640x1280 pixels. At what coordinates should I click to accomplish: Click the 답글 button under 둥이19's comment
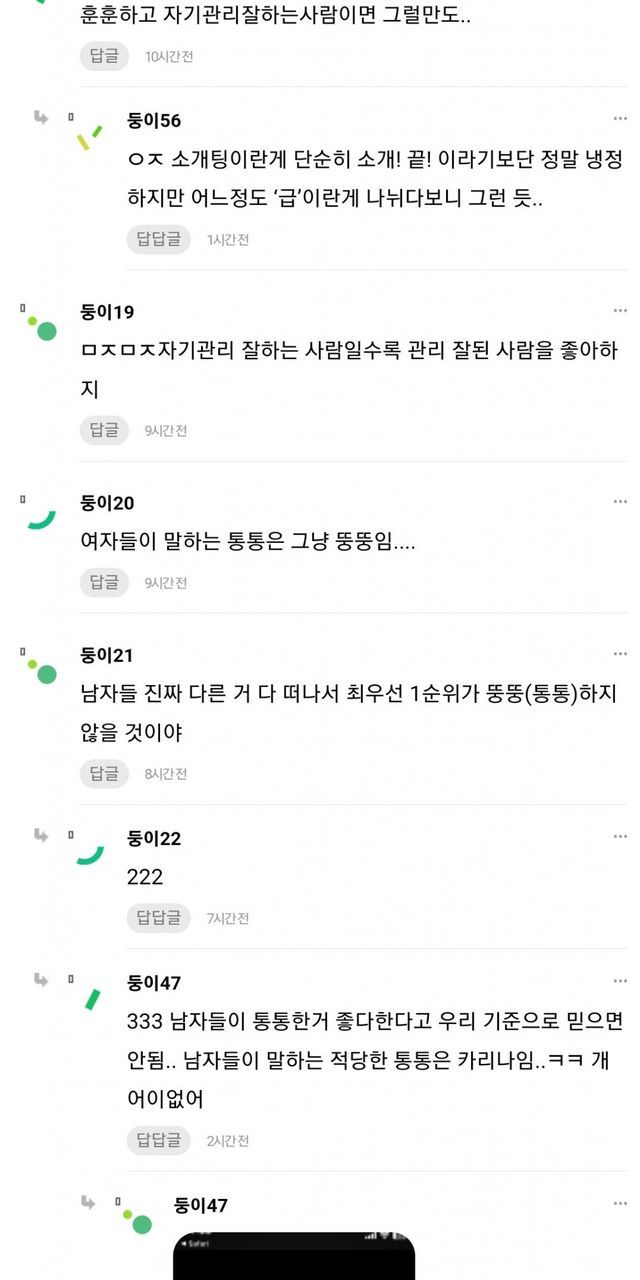click(104, 430)
